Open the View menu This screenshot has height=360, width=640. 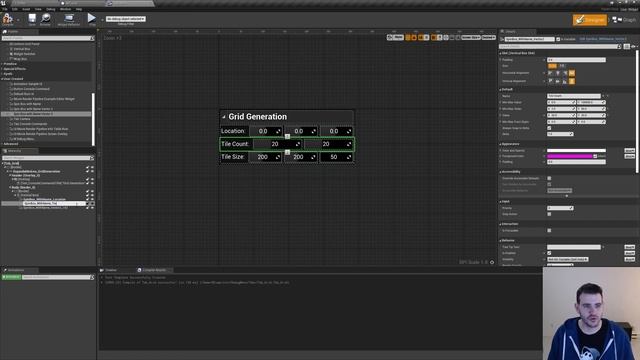38,9
